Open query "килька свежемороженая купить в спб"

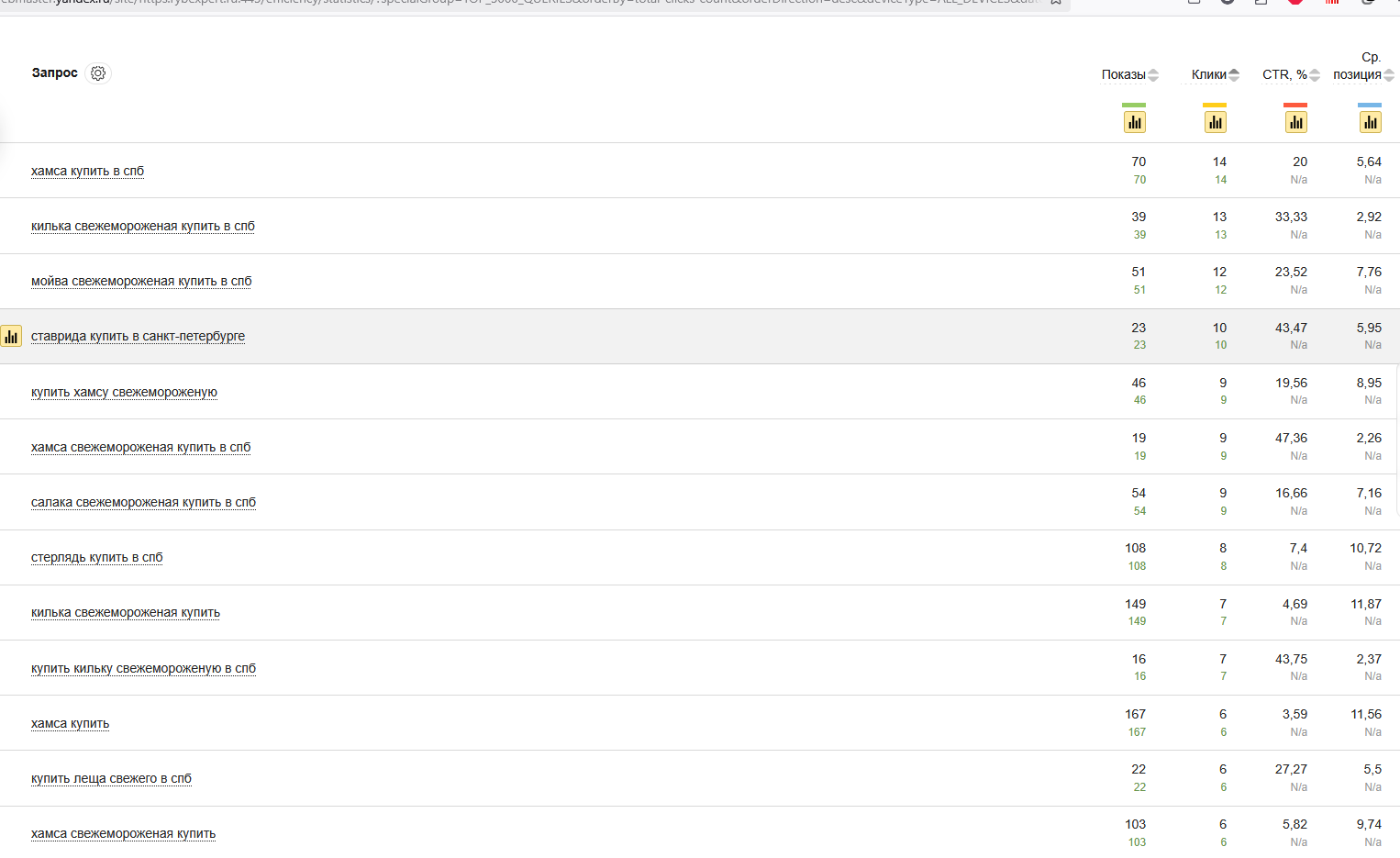[143, 227]
